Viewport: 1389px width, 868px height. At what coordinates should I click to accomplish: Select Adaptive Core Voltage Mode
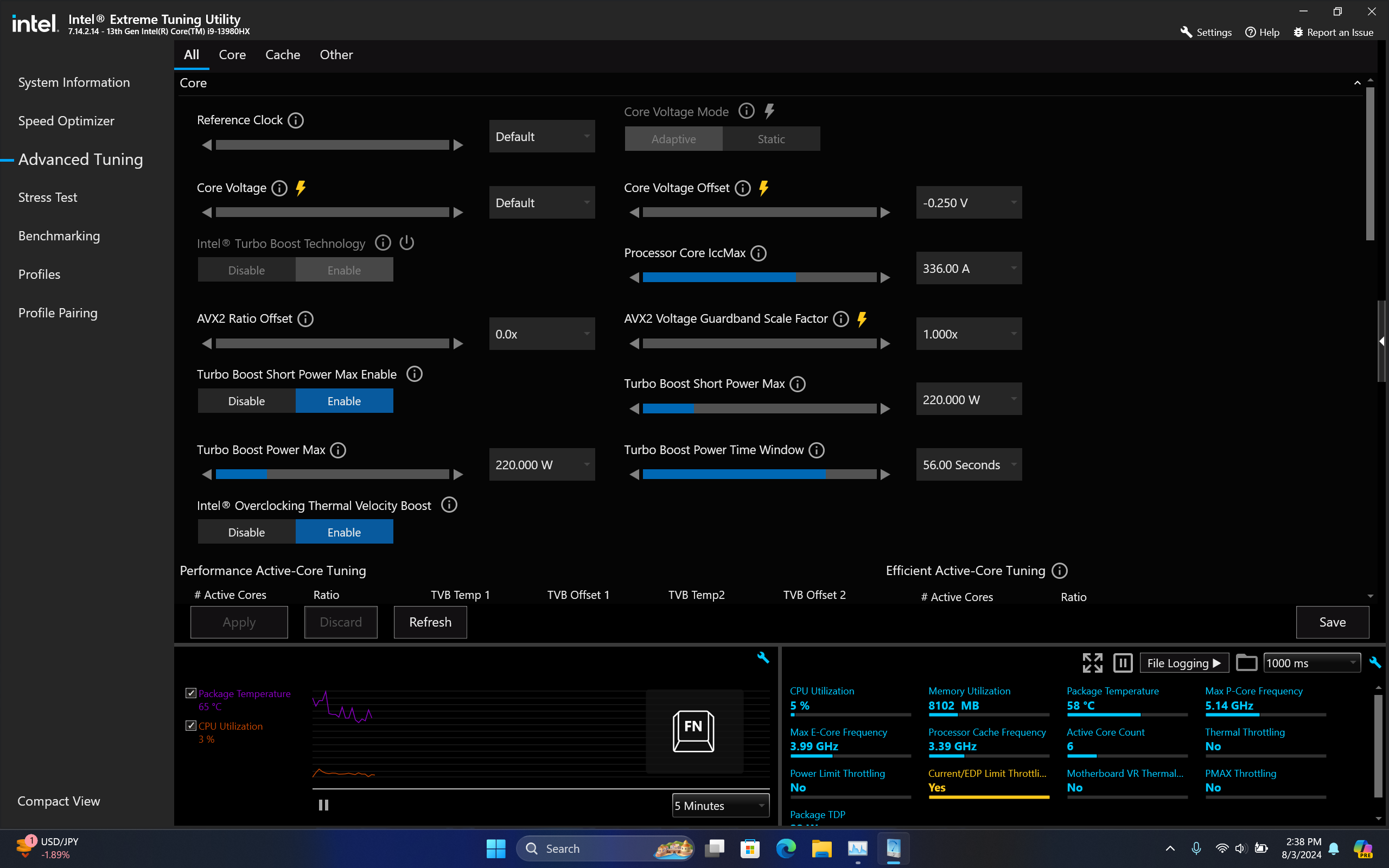pyautogui.click(x=674, y=139)
